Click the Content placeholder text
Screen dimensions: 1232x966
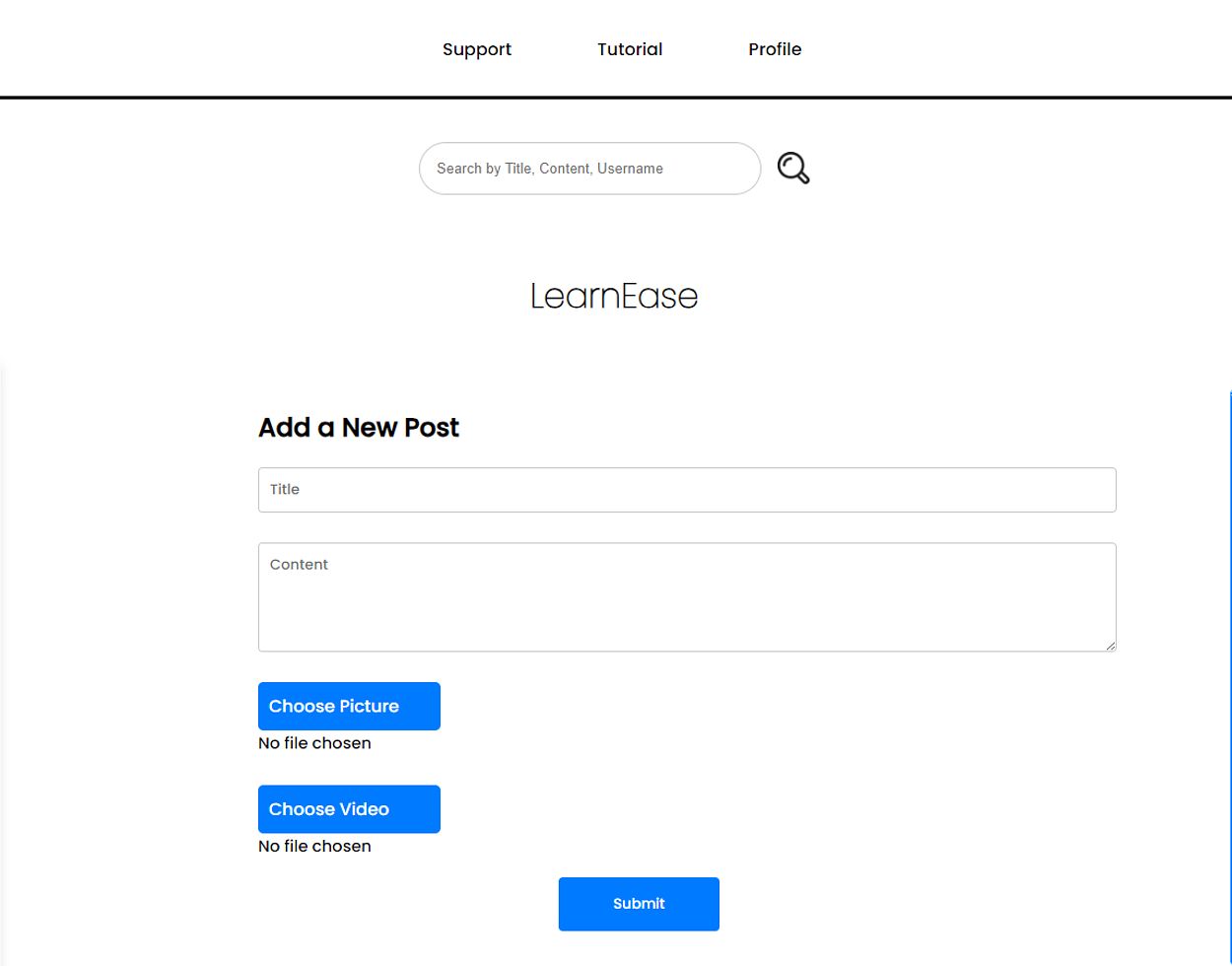tap(299, 565)
